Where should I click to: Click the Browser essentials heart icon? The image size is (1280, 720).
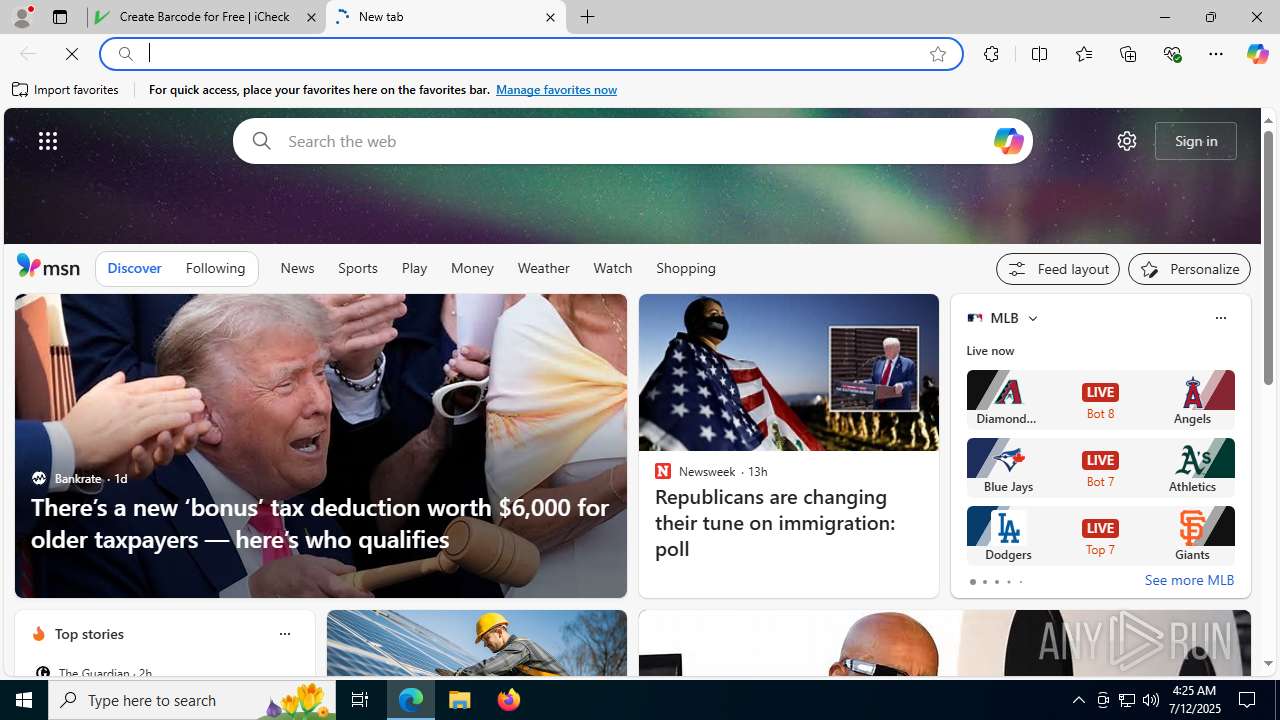[1172, 54]
